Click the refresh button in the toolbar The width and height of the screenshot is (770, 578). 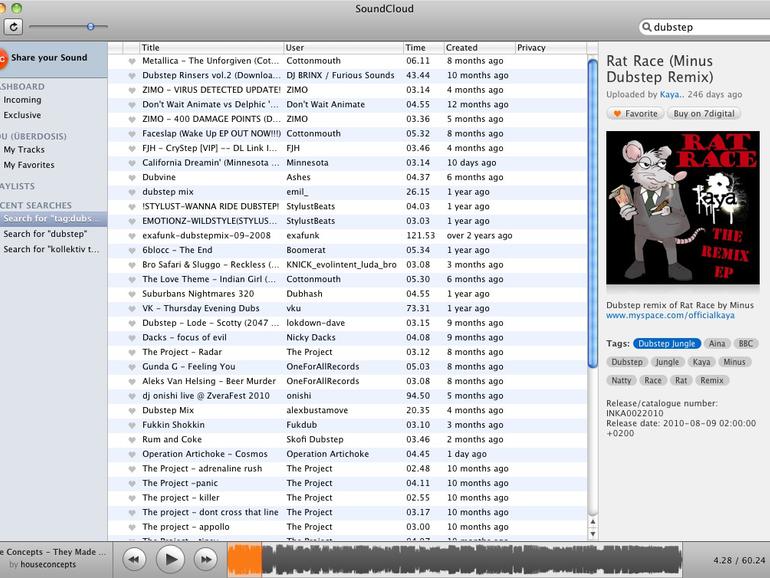[x=13, y=27]
